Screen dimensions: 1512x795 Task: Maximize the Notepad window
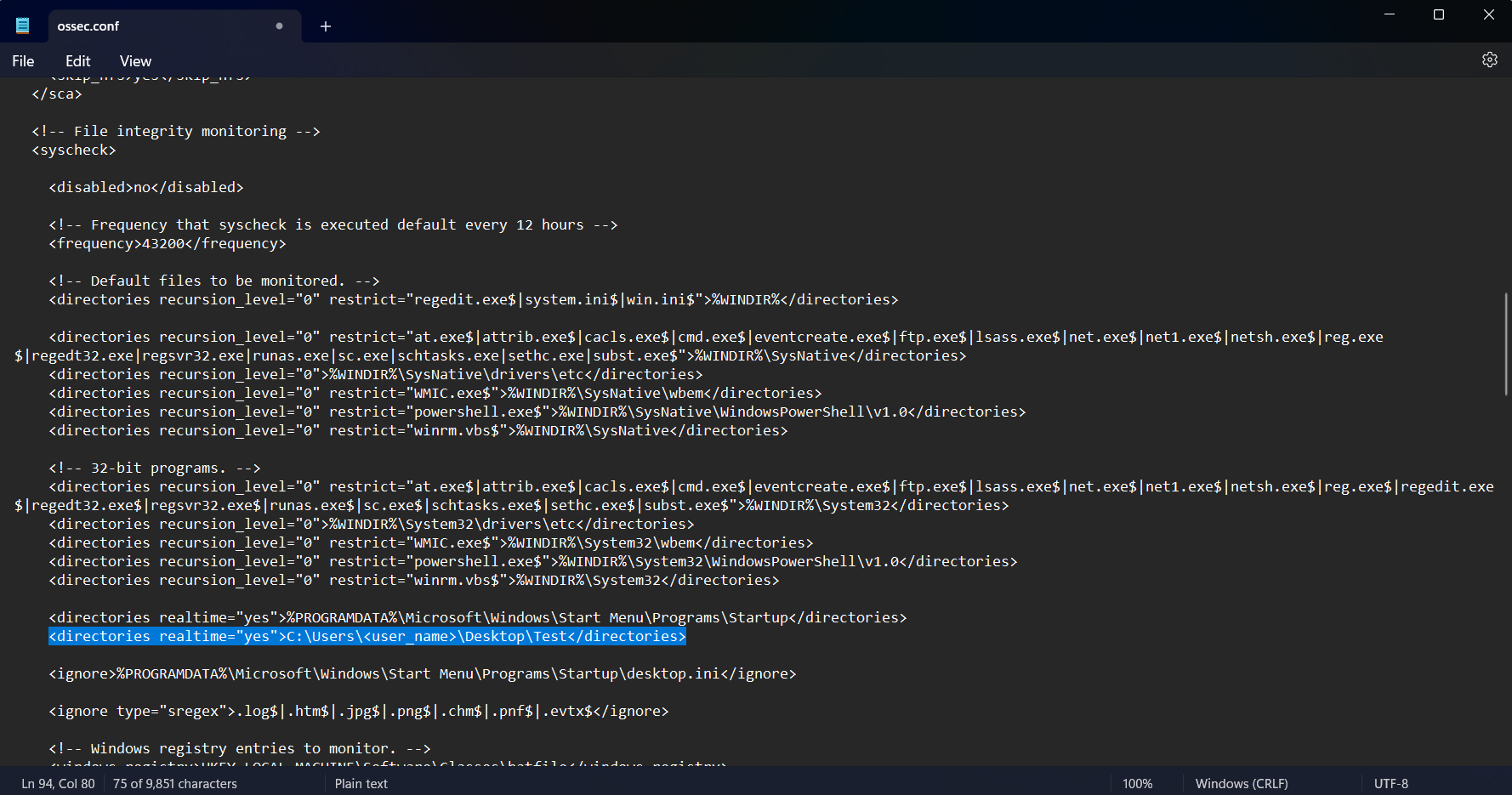click(1439, 14)
